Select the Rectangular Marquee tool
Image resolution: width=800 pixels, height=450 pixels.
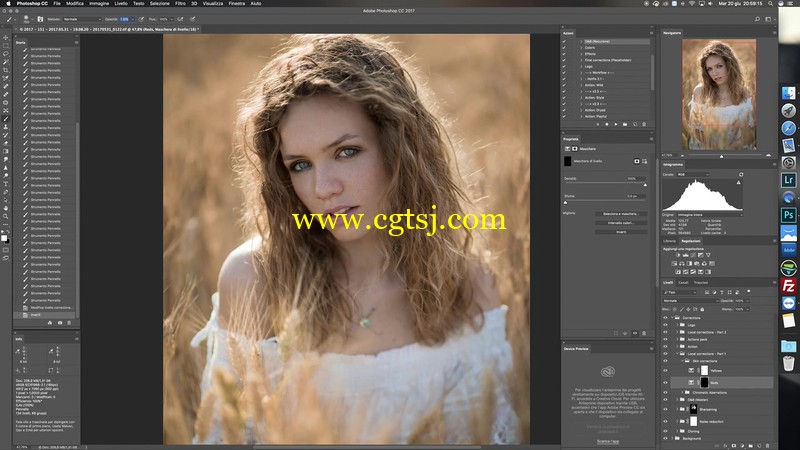coord(6,46)
